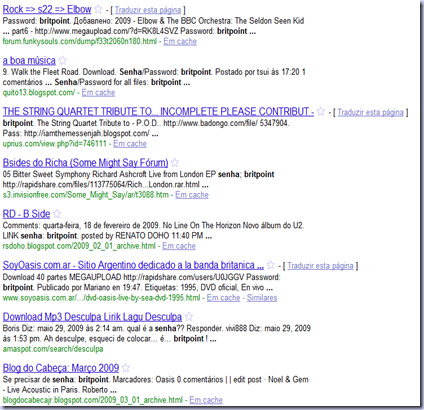
Task: Translate The String Quartet Tribute page
Action: pyautogui.click(x=370, y=112)
